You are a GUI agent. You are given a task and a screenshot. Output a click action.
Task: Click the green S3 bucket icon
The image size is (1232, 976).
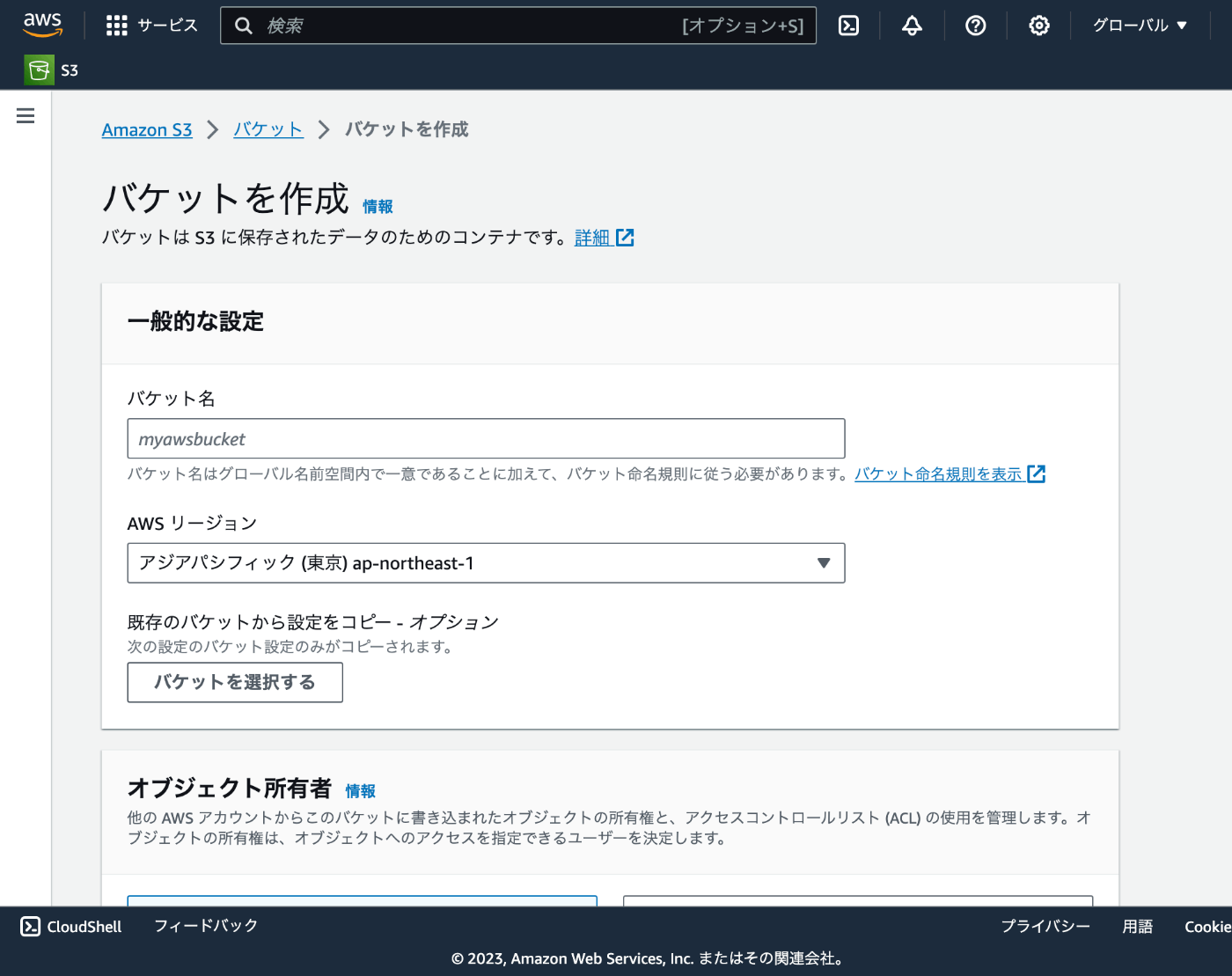click(x=39, y=70)
